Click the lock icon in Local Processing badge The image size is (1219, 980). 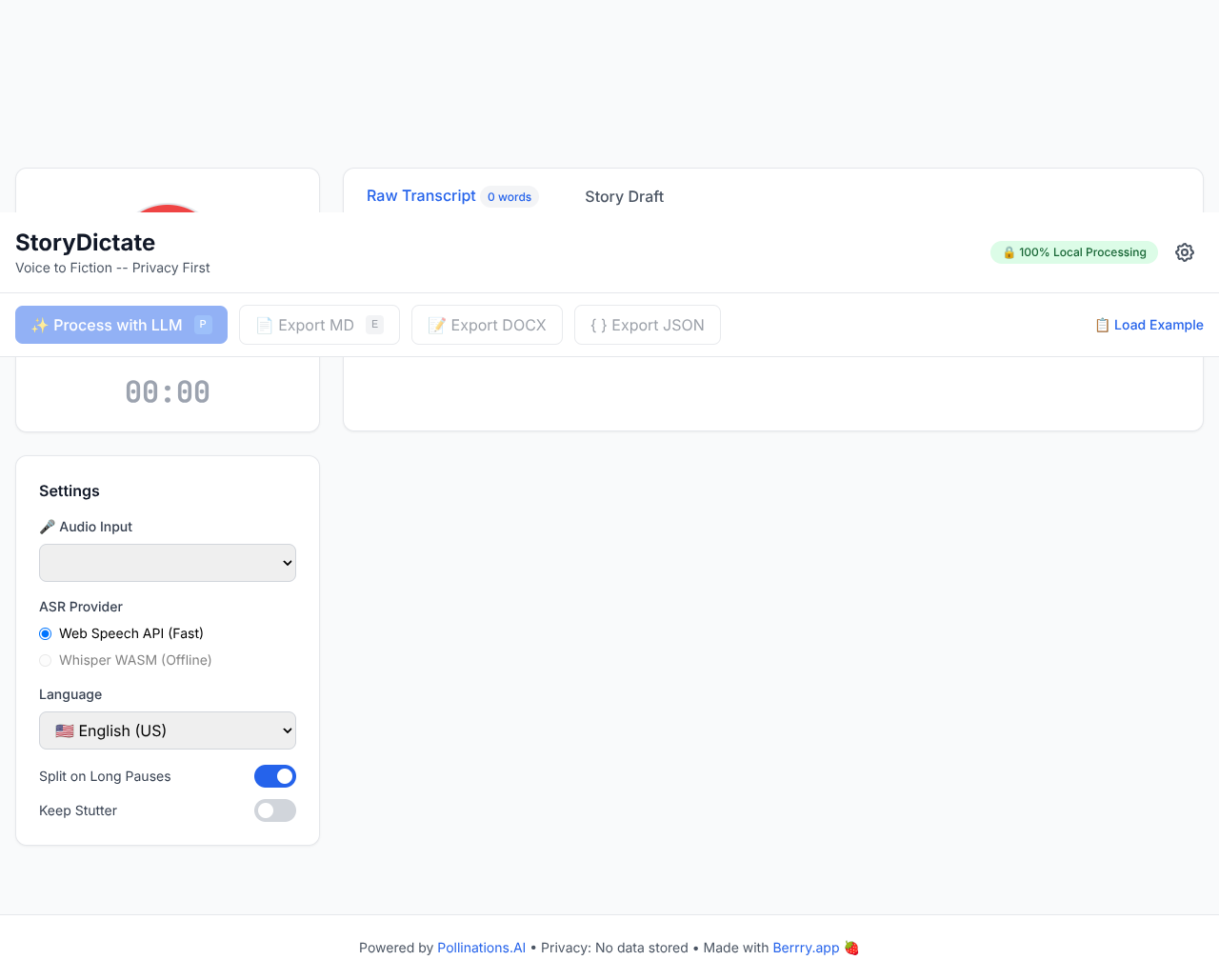coord(1008,252)
